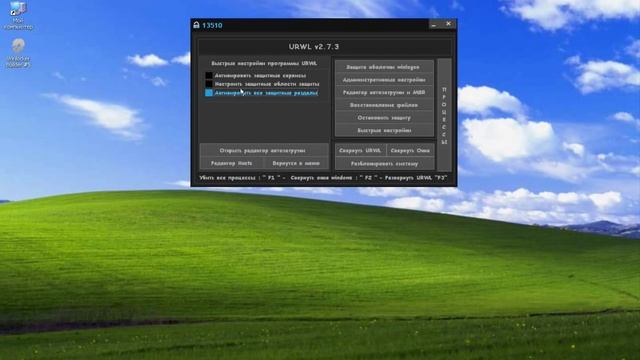Click 'Восстановление файлов' button
The image size is (640, 360).
tap(384, 105)
